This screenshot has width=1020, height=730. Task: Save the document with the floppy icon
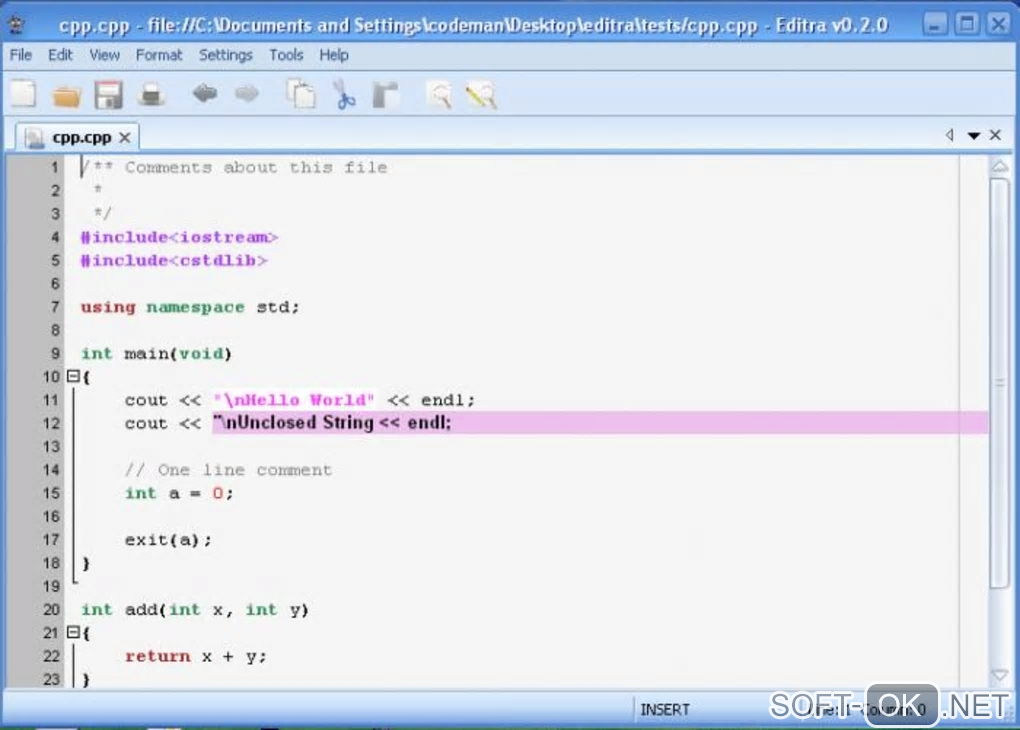109,95
